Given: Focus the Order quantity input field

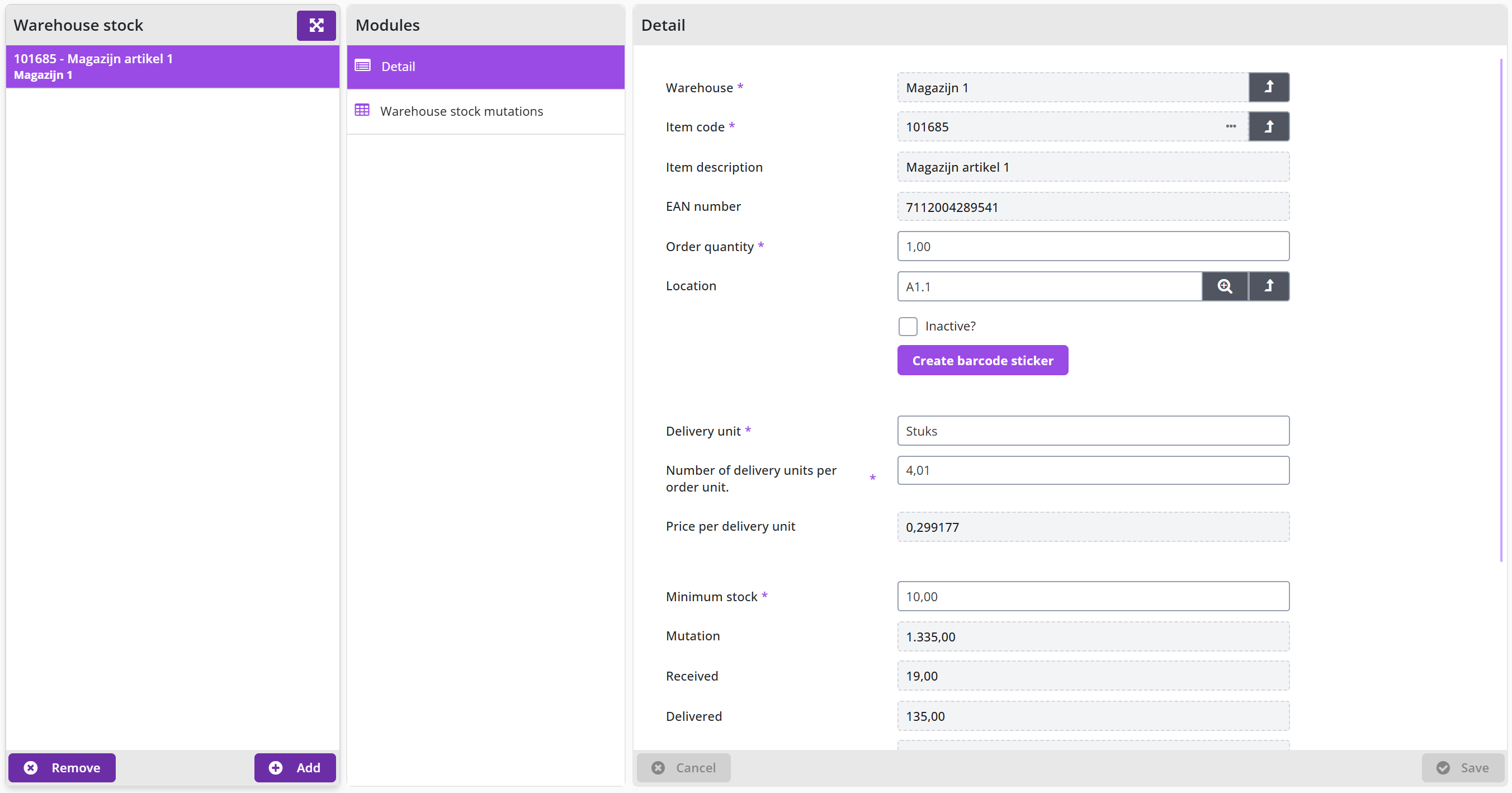Looking at the screenshot, I should 1093,247.
